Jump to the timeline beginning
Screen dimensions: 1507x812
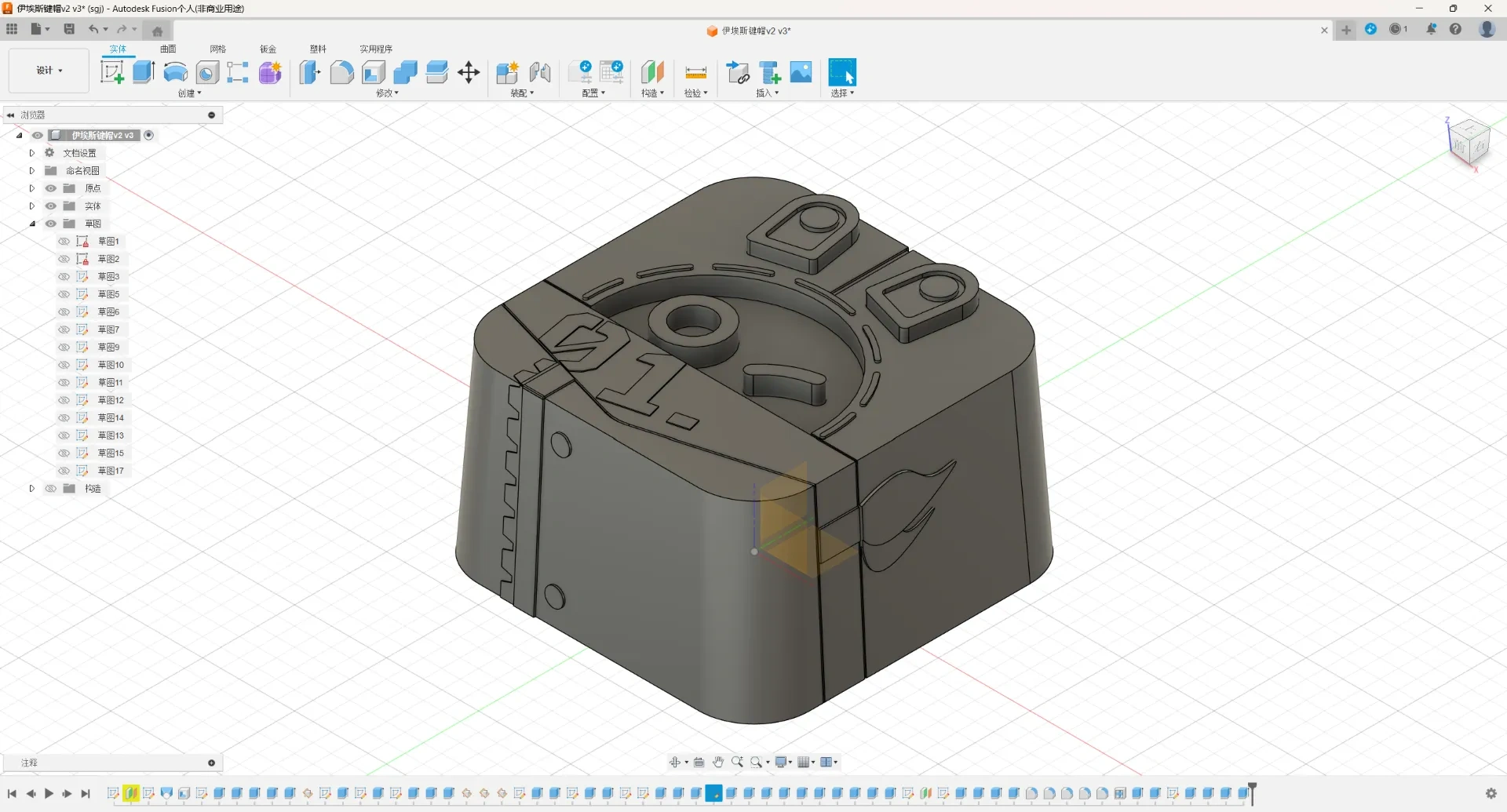coord(12,794)
